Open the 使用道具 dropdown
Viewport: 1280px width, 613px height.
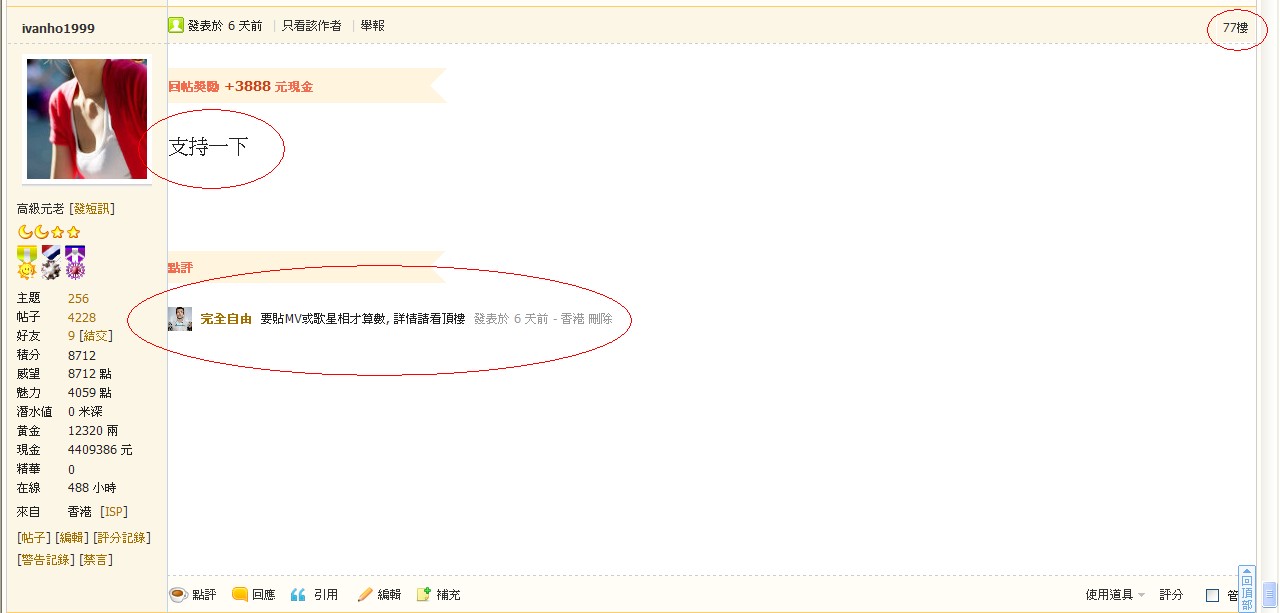coord(1115,594)
